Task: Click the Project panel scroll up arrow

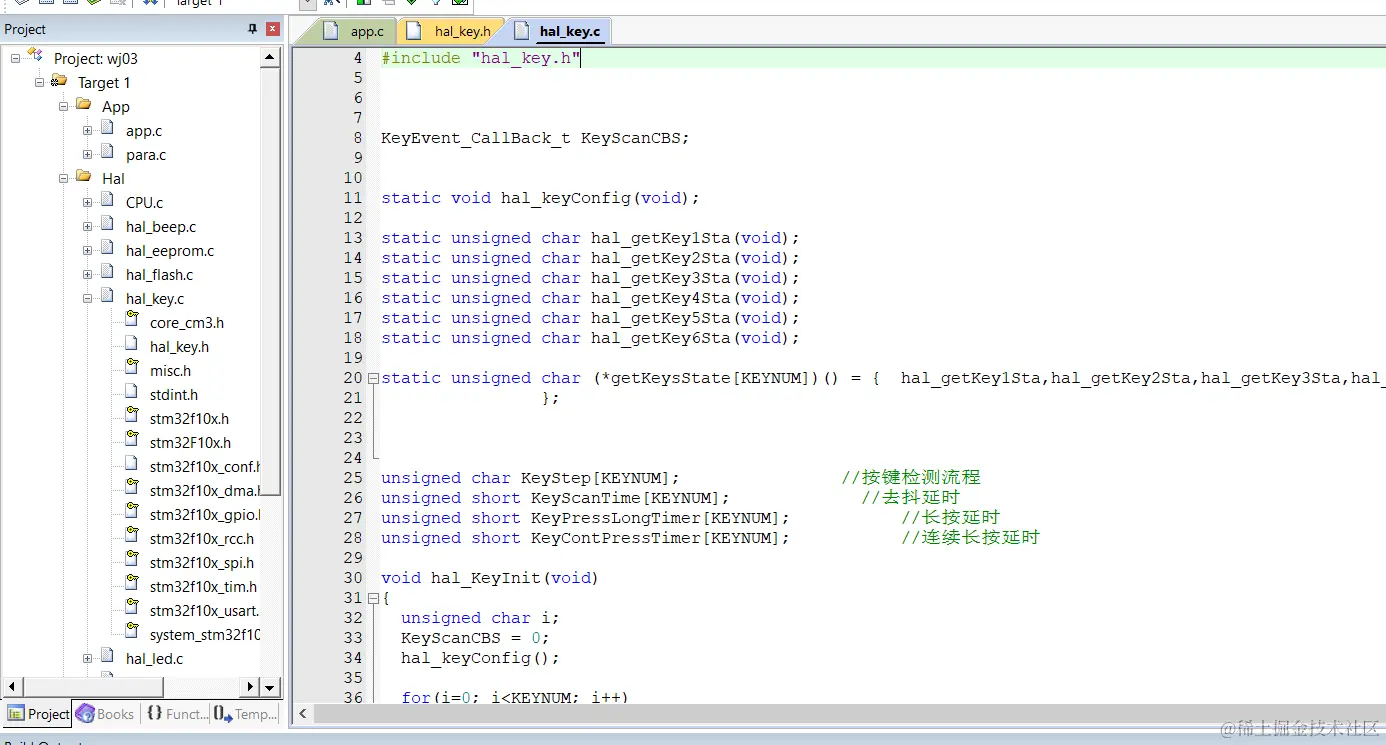Action: point(271,58)
